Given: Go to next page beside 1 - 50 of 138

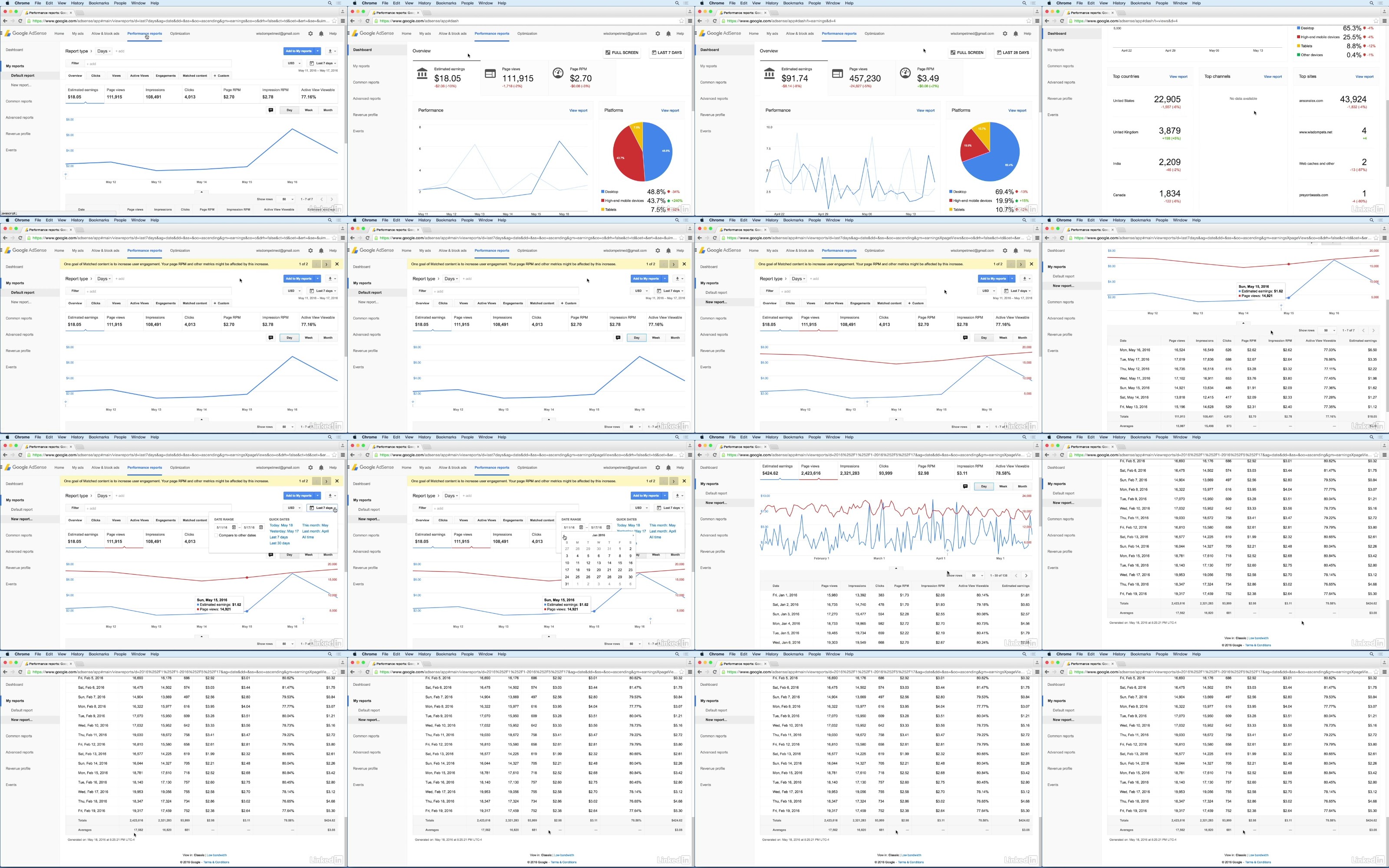Looking at the screenshot, I should pos(1026,575).
